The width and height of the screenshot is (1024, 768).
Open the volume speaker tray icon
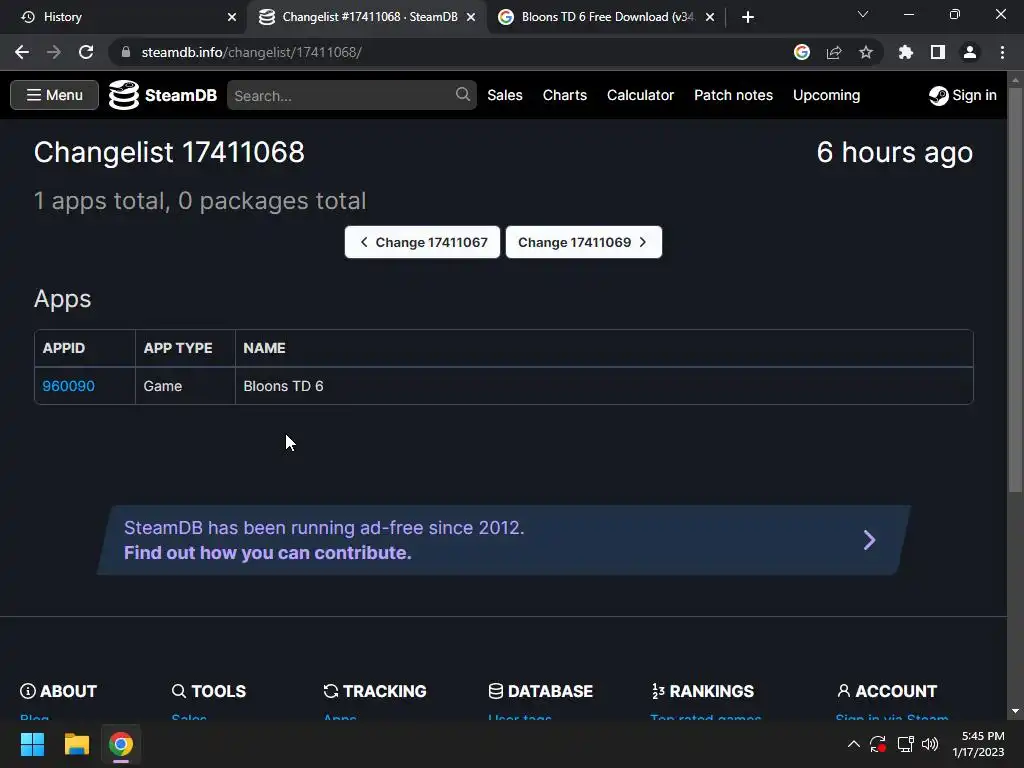tap(930, 744)
